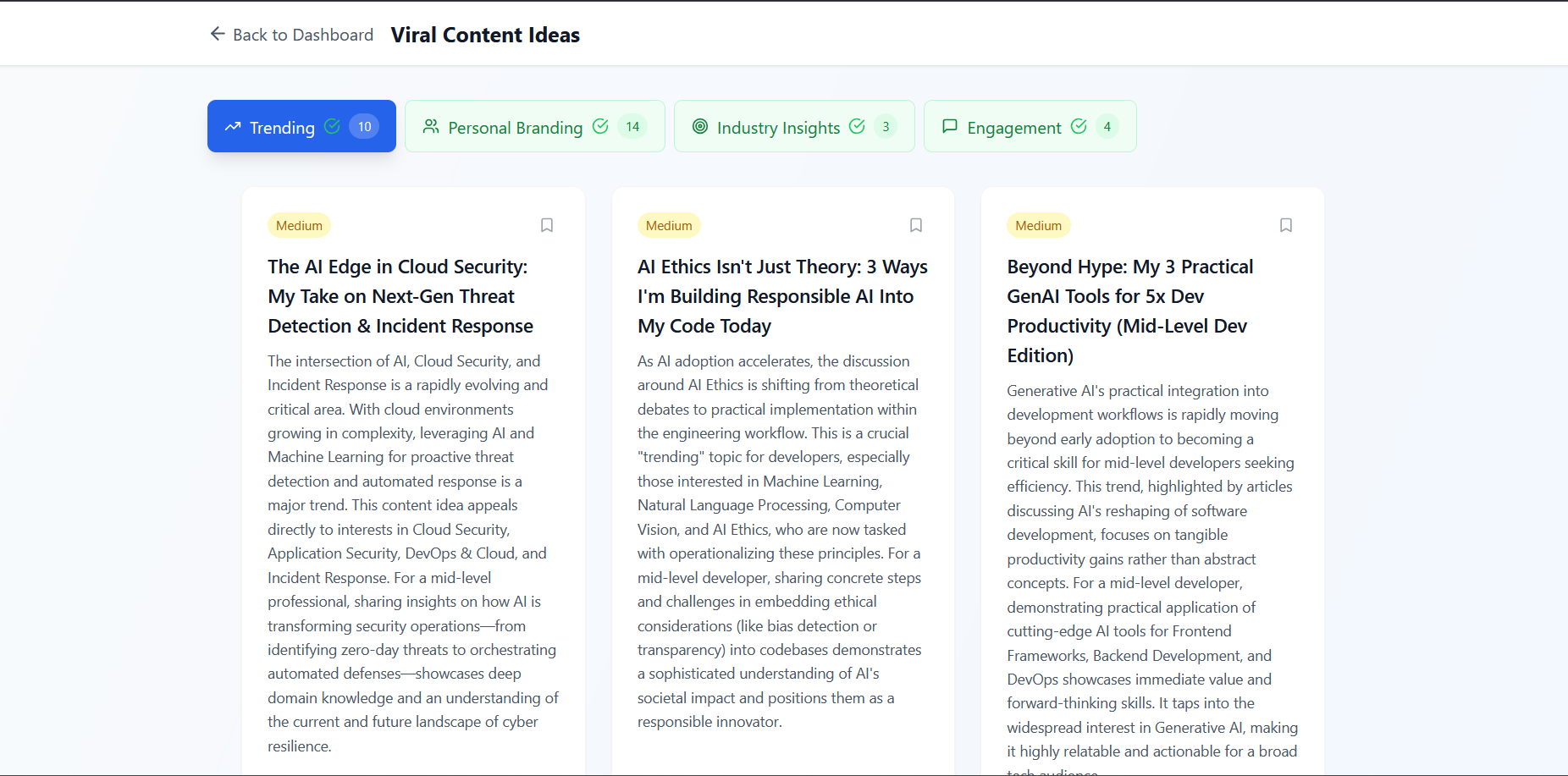Click the Medium badge on AI Ethics card
This screenshot has width=1568, height=776.
669,225
